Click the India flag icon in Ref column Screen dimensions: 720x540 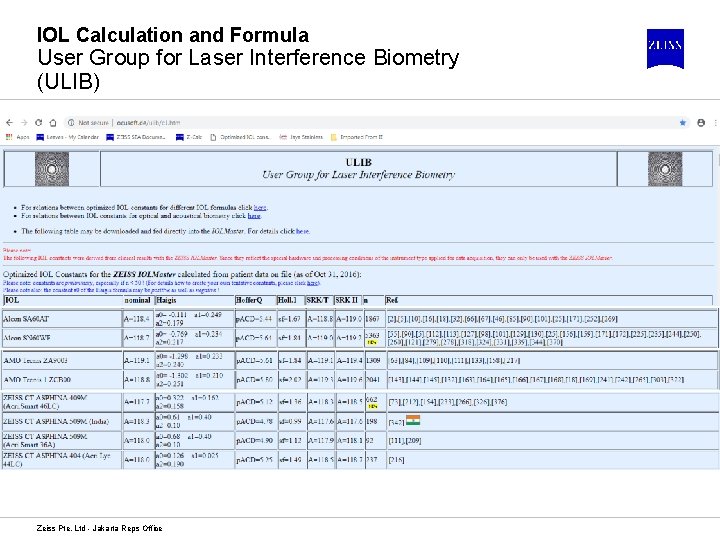pos(413,420)
